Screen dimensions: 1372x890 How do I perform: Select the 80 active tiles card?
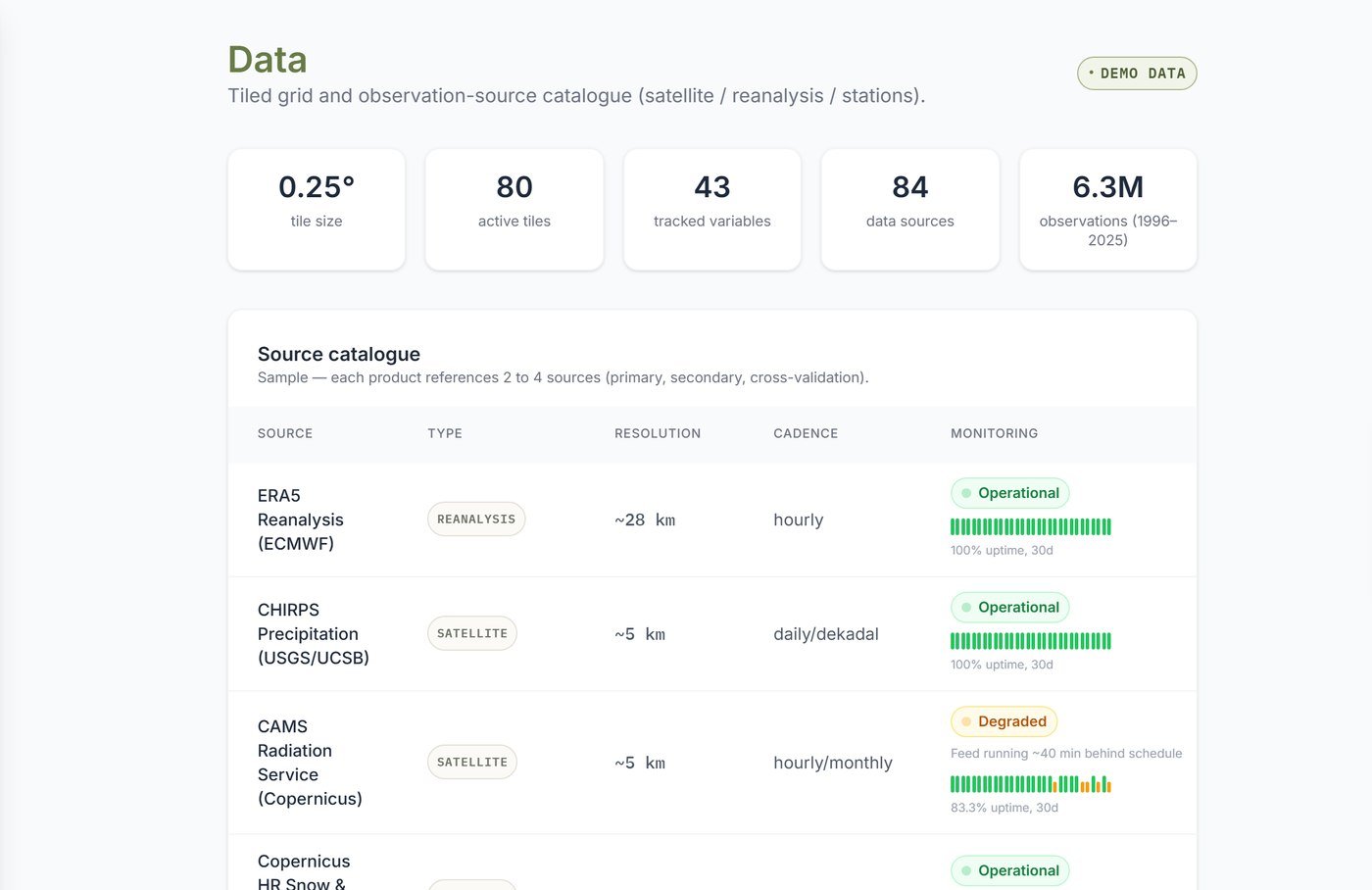[514, 210]
